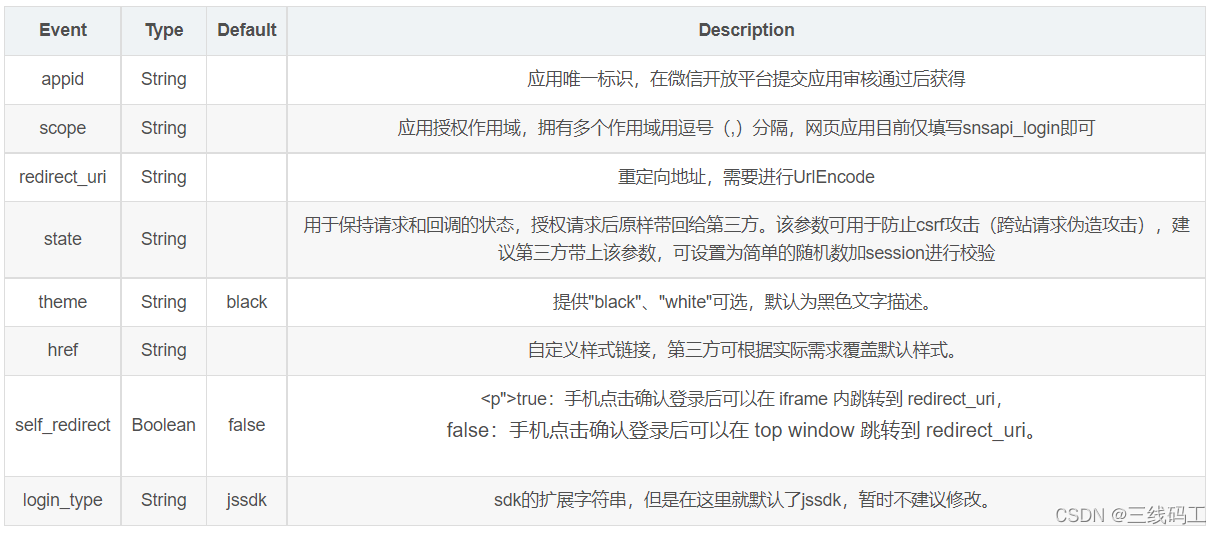Select the state parameter name
This screenshot has width=1221, height=534.
click(63, 239)
